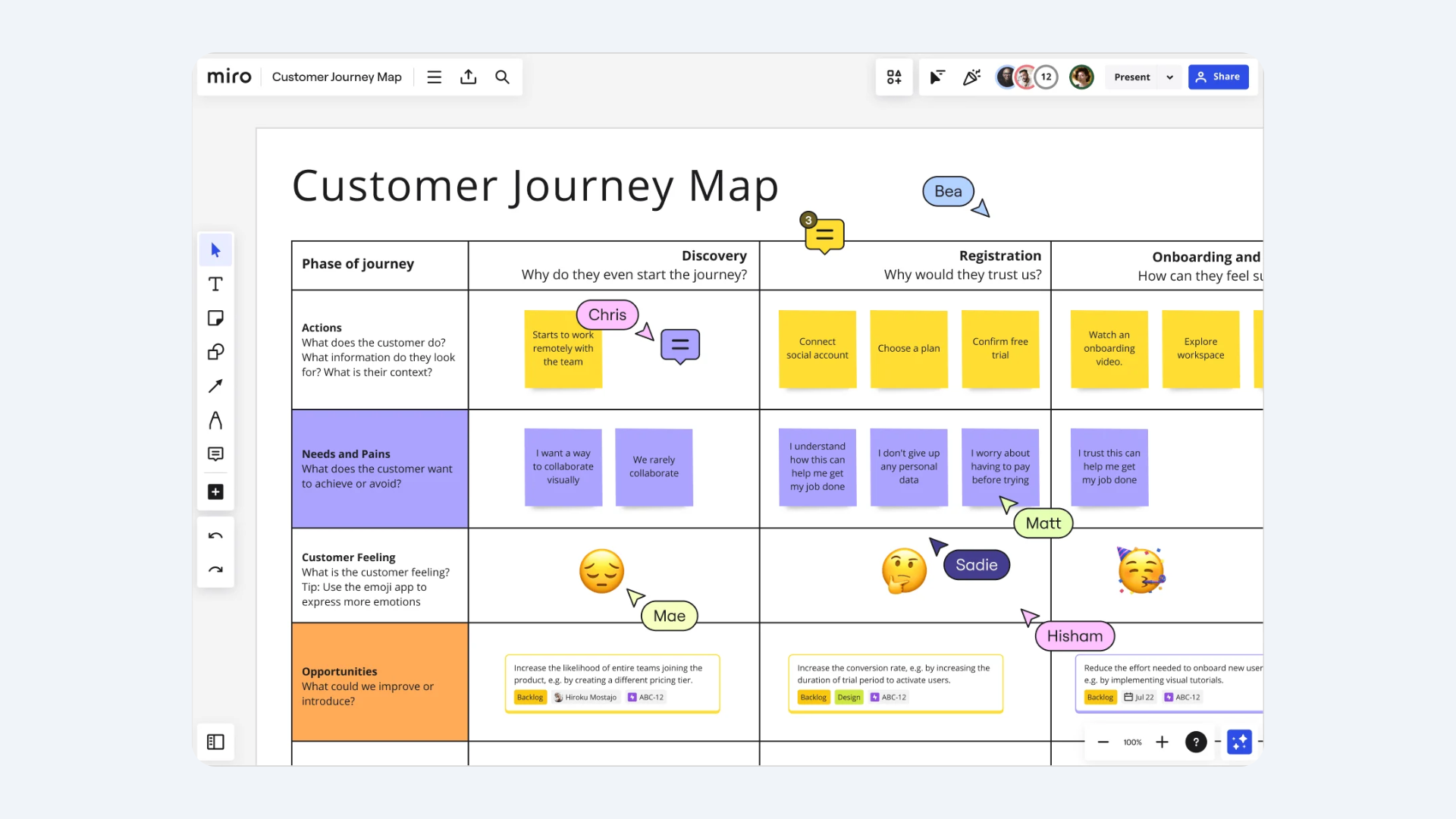Open the 12 more collaborators badge

pos(1046,77)
